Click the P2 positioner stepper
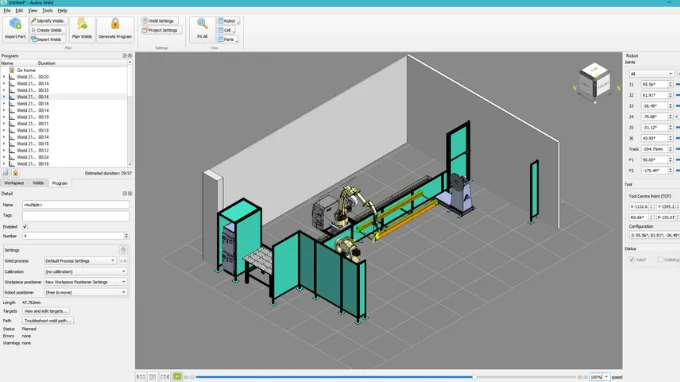This screenshot has height=382, width=680. coord(670,170)
